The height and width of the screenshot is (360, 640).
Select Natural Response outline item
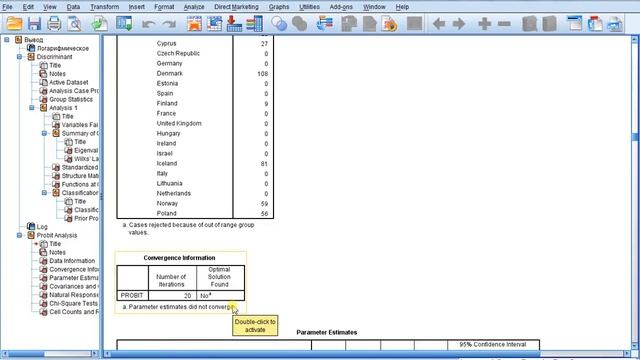point(73,295)
